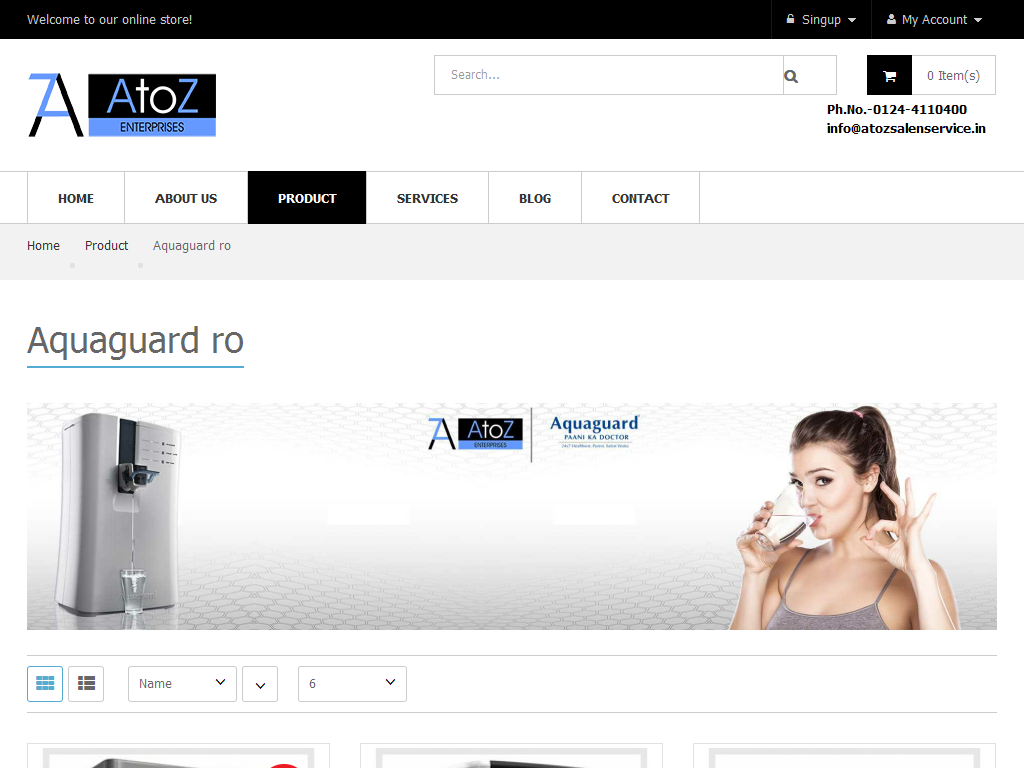Focus the Search input field
This screenshot has height=768, width=1024.
[609, 75]
